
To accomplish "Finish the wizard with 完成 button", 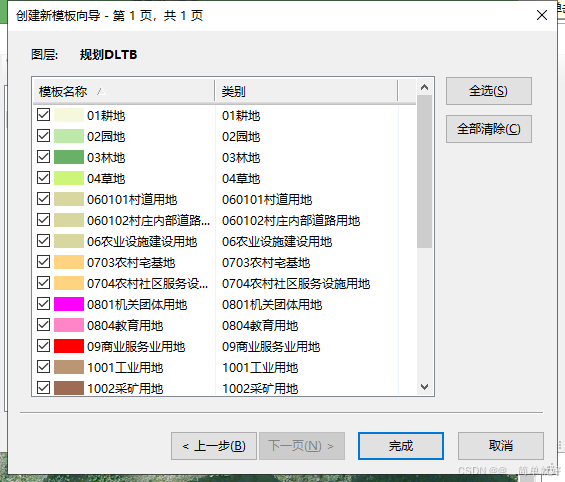I will [x=401, y=446].
